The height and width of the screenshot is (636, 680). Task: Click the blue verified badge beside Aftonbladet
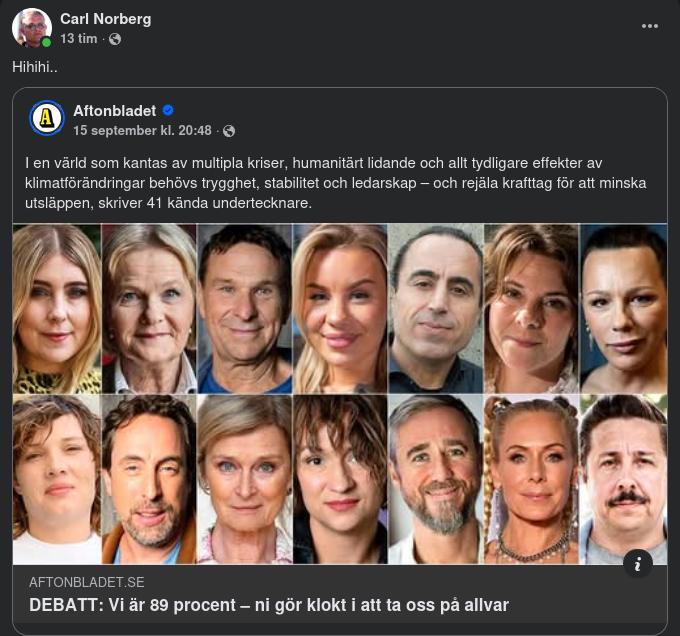point(169,110)
